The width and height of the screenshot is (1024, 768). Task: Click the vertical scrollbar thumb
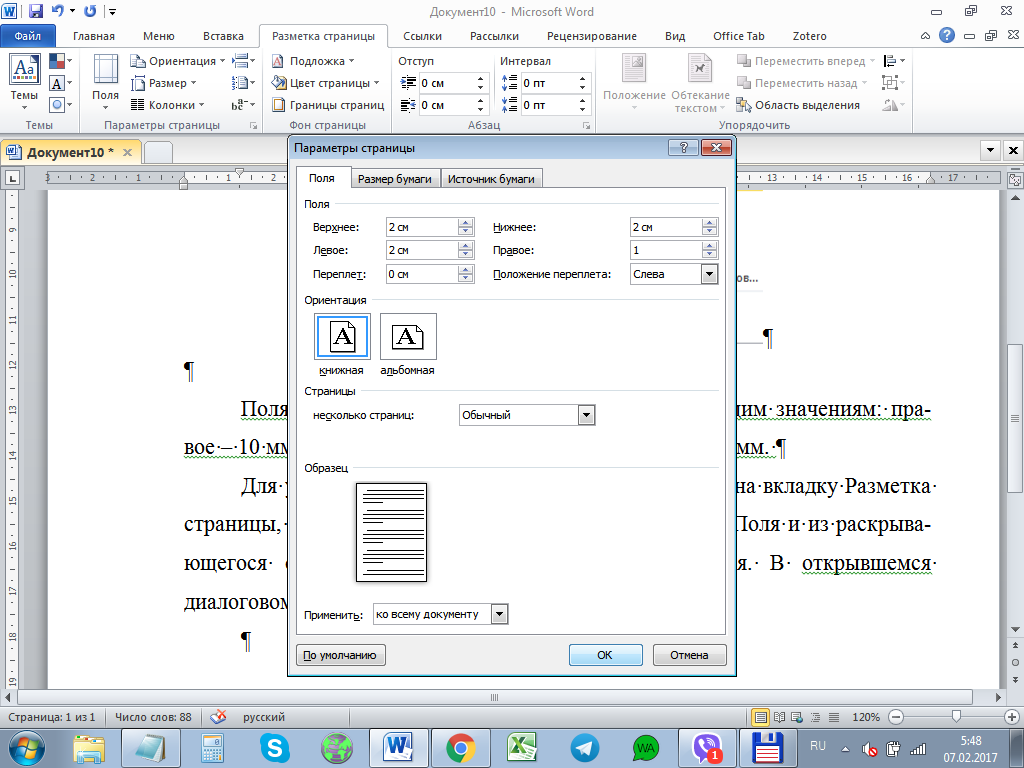1015,418
